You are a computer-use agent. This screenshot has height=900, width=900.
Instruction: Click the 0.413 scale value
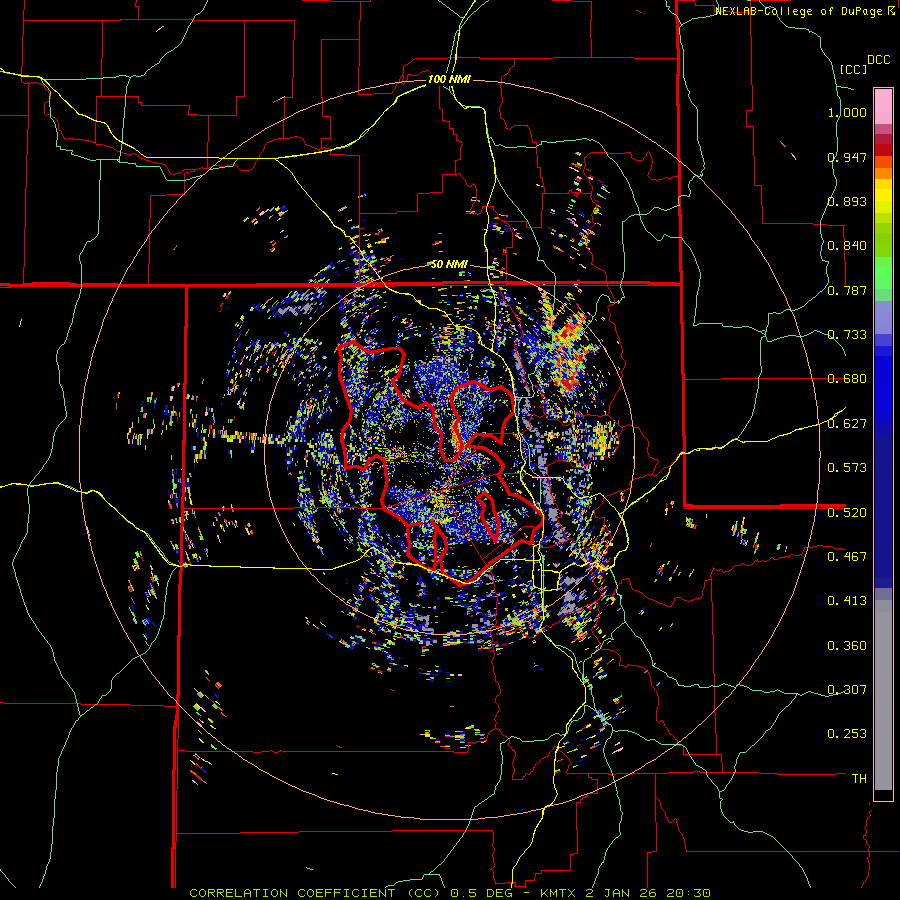pyautogui.click(x=847, y=601)
